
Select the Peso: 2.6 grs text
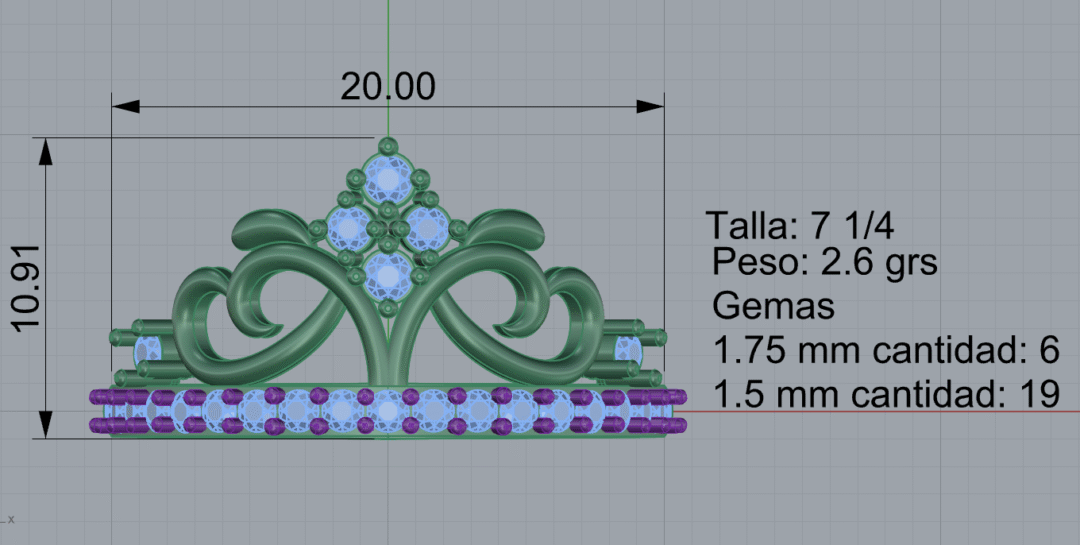tap(825, 263)
